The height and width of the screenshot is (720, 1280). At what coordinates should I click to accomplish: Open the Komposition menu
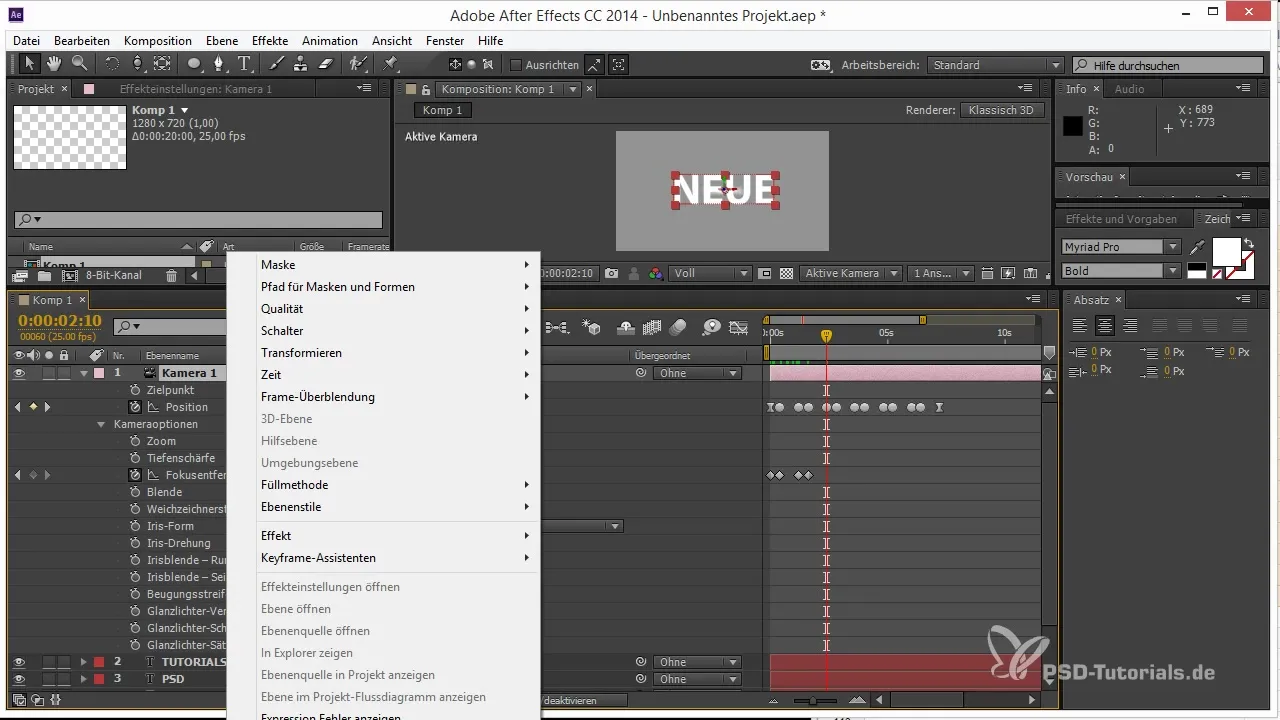[158, 41]
